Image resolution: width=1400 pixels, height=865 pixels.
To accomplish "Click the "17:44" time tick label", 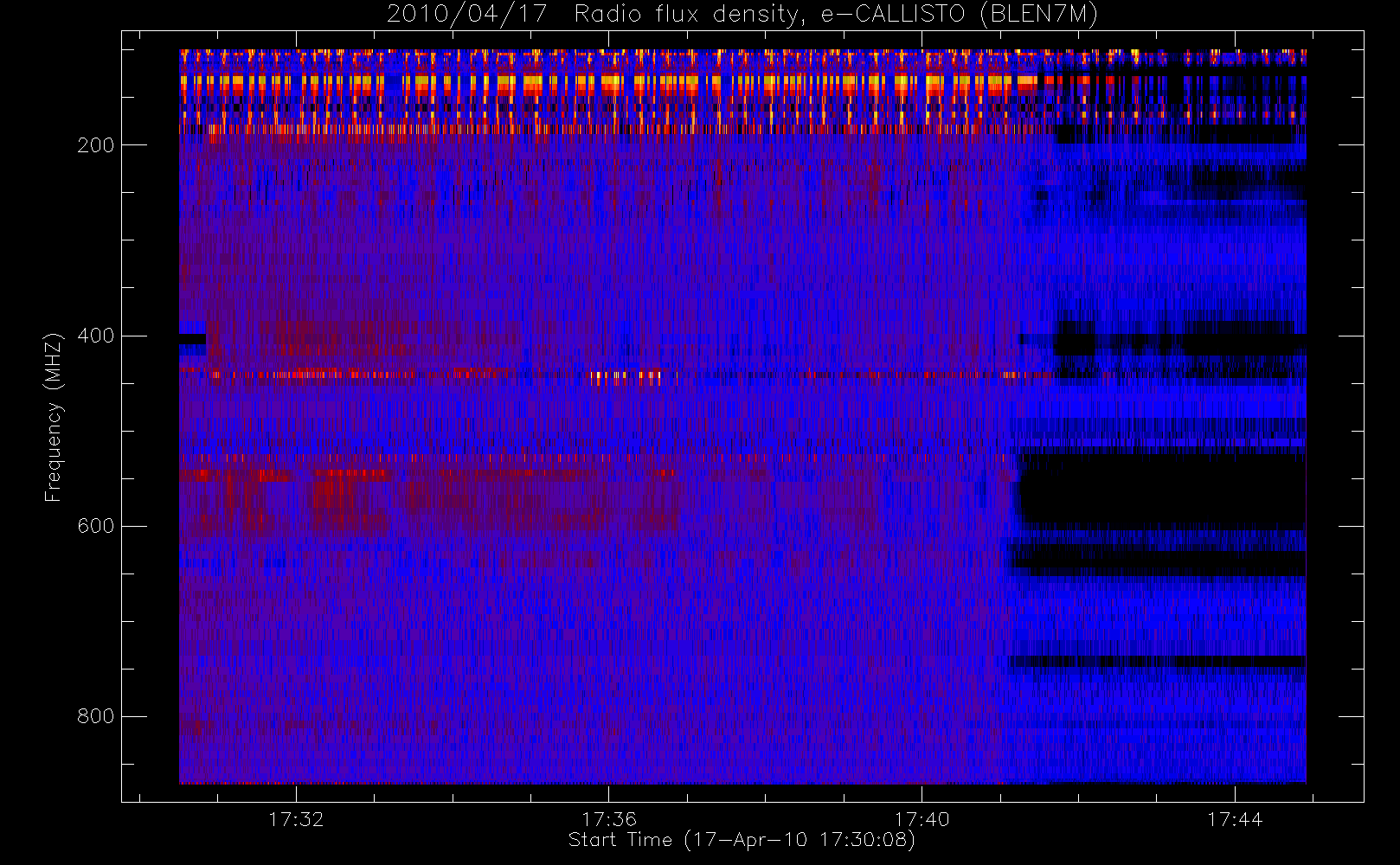I will click(x=1235, y=819).
